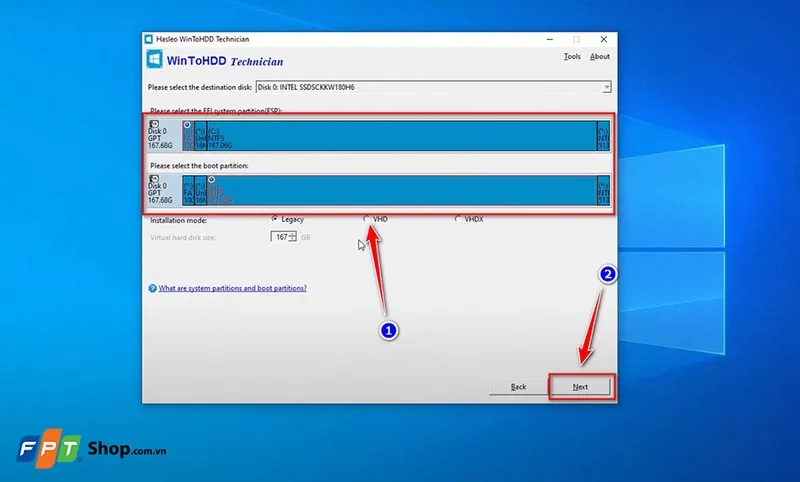
Task: Select the C: NTFS partition in boot partition row
Action: tap(400, 189)
